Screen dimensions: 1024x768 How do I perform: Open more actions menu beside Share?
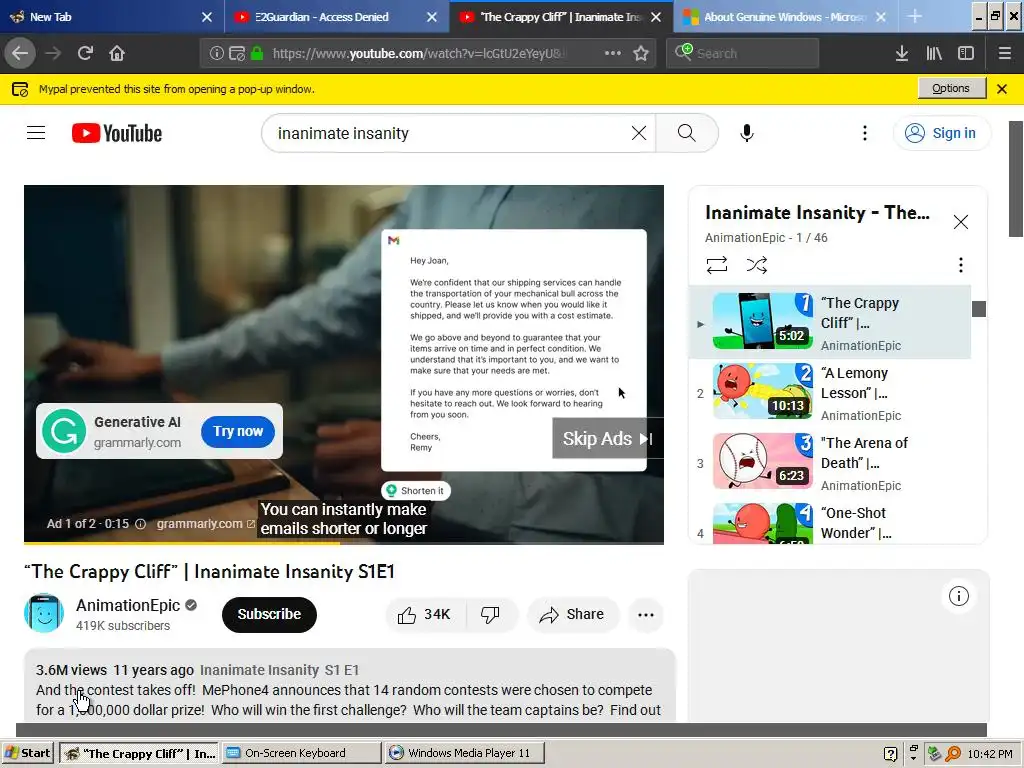point(645,615)
